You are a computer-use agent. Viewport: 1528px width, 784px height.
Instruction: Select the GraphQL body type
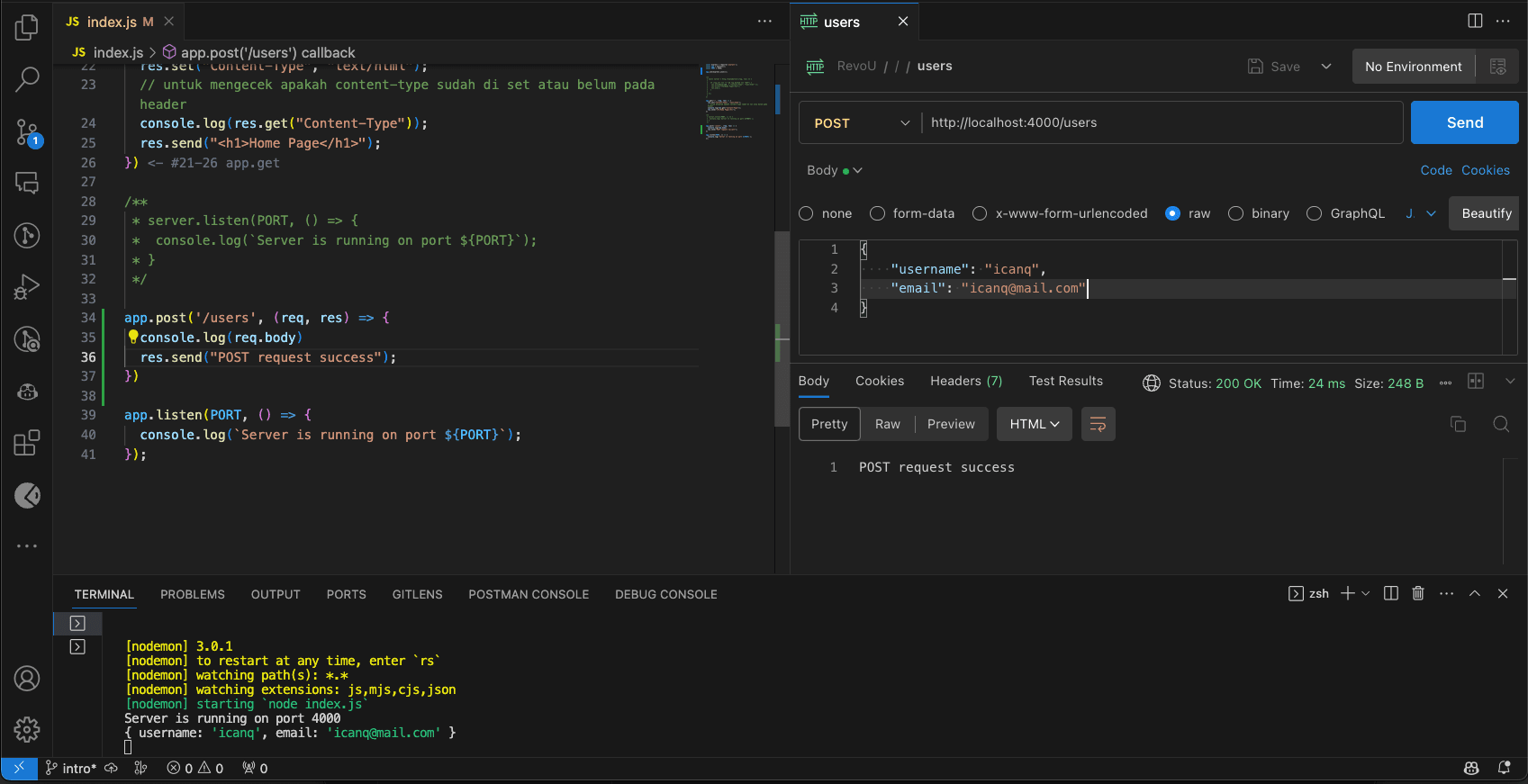click(x=1315, y=213)
